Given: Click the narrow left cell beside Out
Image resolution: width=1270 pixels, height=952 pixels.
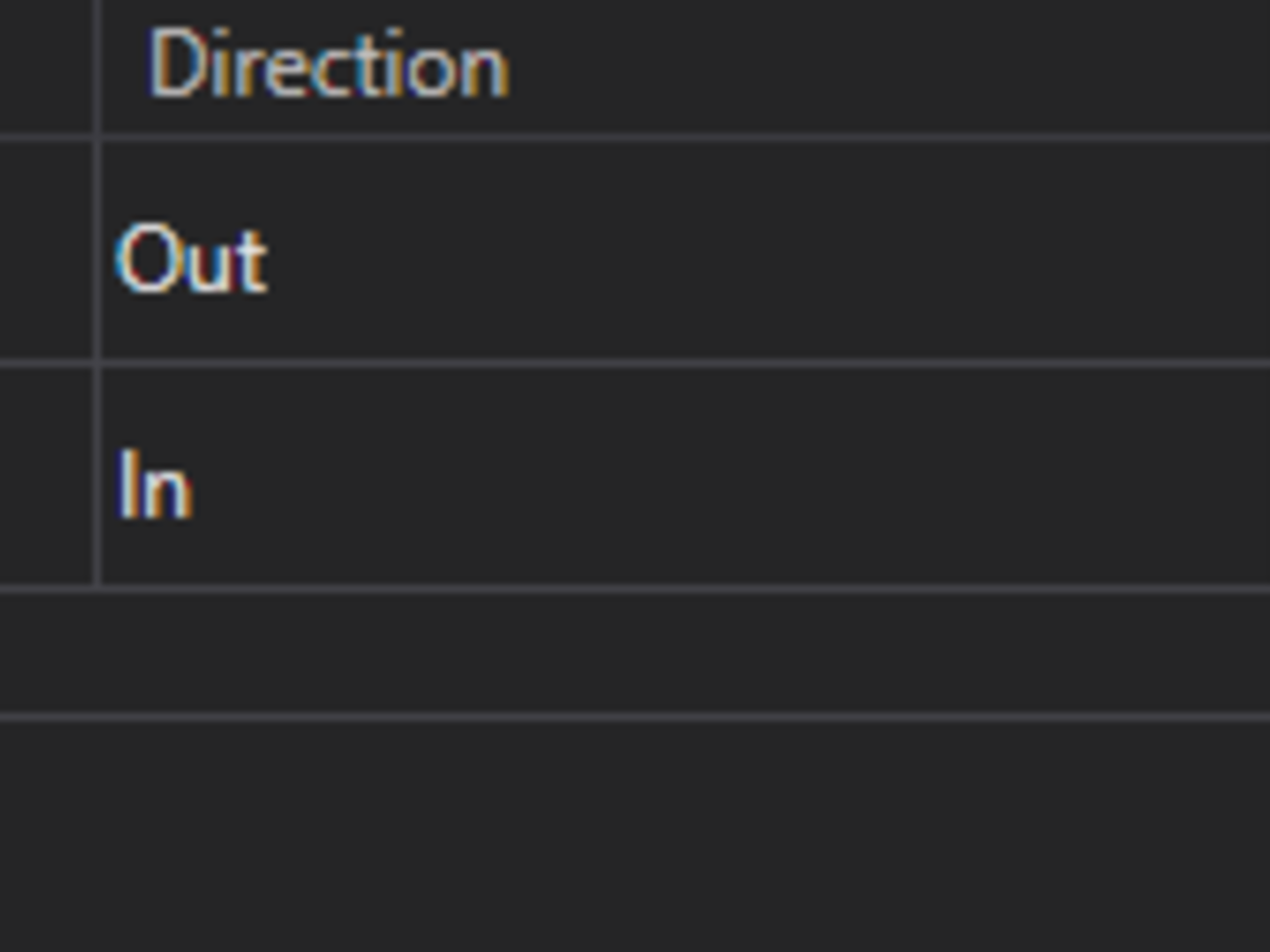Looking at the screenshot, I should tap(46, 252).
